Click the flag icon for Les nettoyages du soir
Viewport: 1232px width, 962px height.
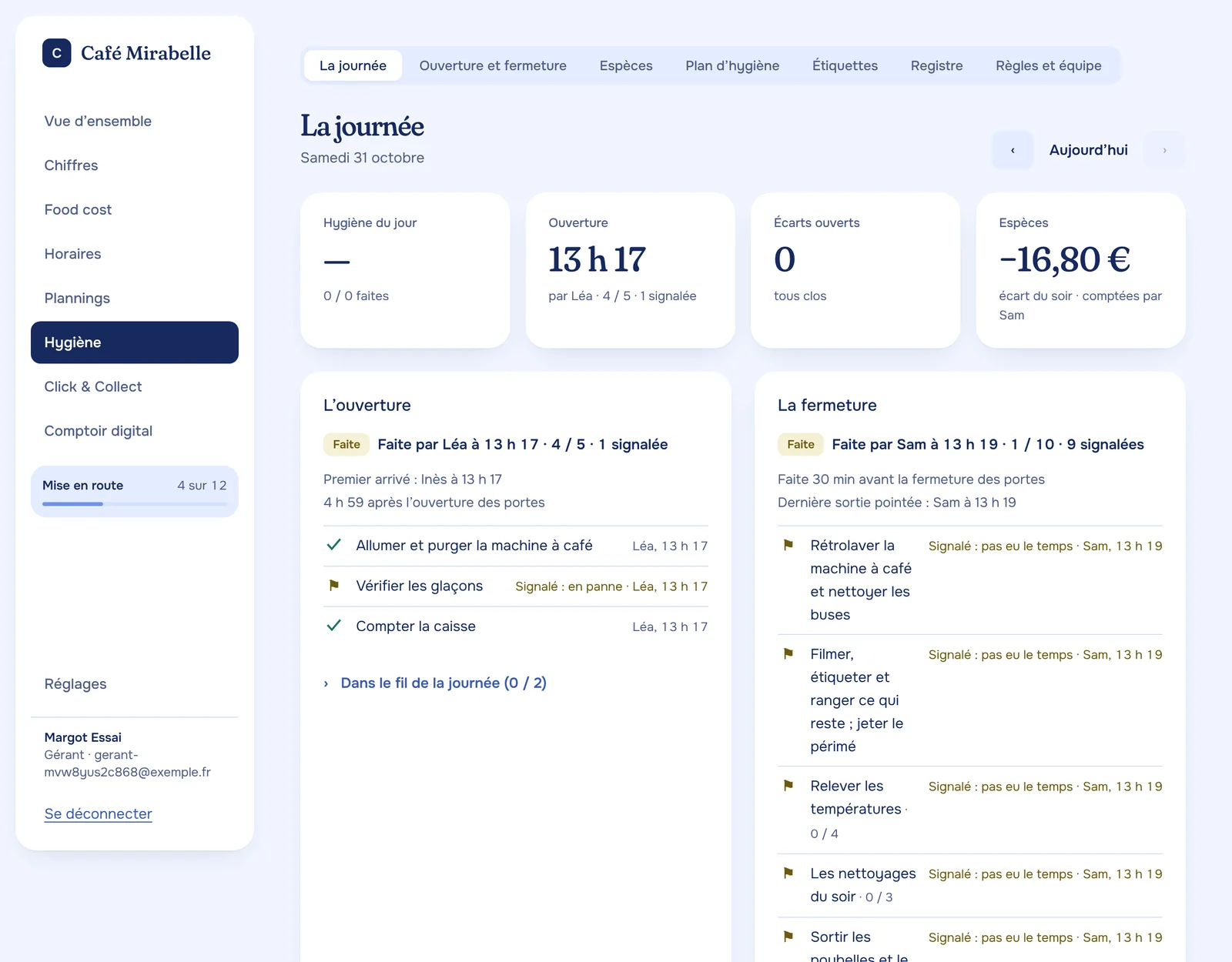click(788, 873)
